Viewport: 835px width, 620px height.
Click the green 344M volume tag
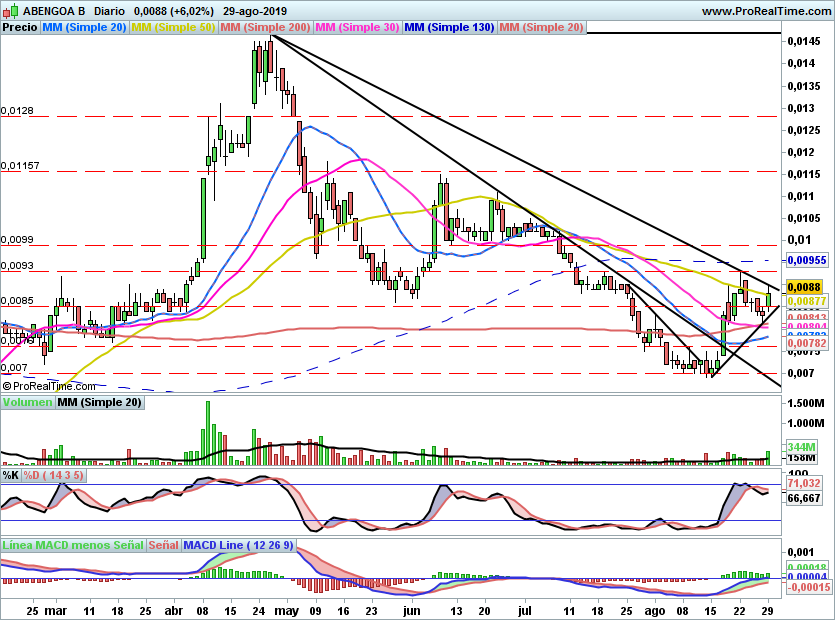pyautogui.click(x=801, y=447)
